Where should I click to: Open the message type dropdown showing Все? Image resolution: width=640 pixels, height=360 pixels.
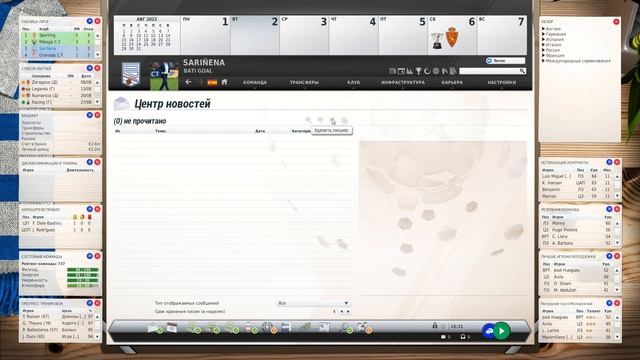coord(313,303)
